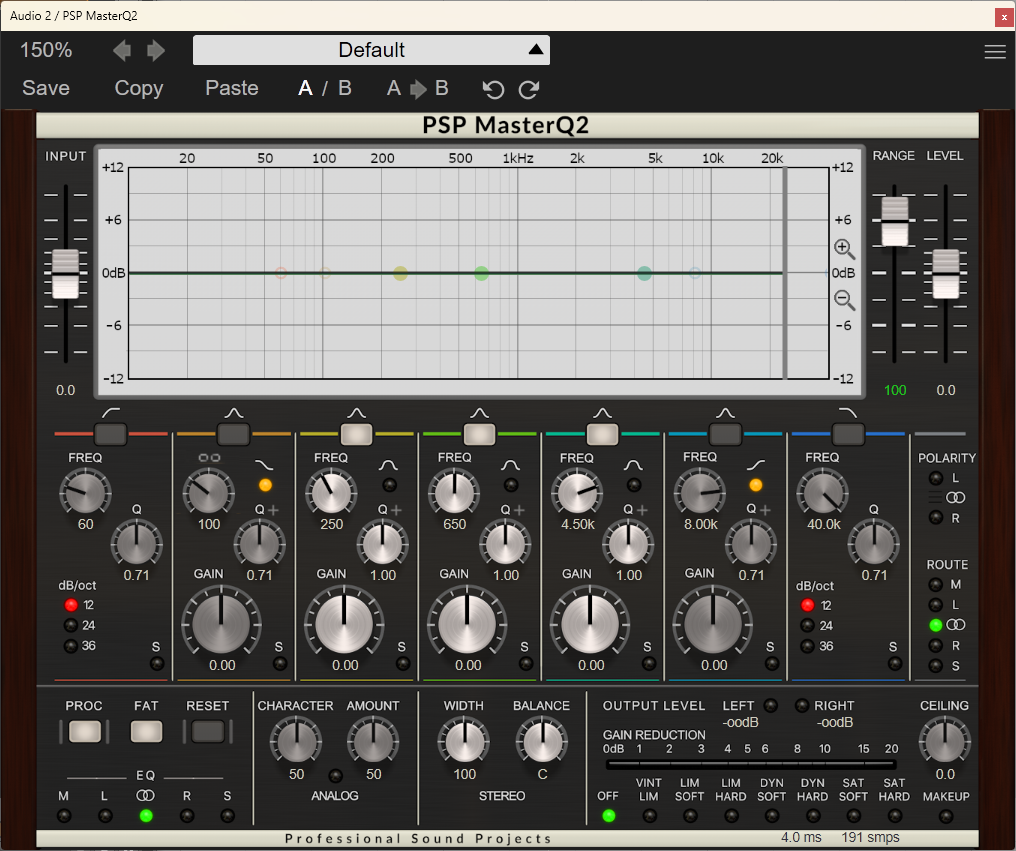The height and width of the screenshot is (851, 1016).
Task: Solo the 4.50k band
Action: [x=649, y=664]
